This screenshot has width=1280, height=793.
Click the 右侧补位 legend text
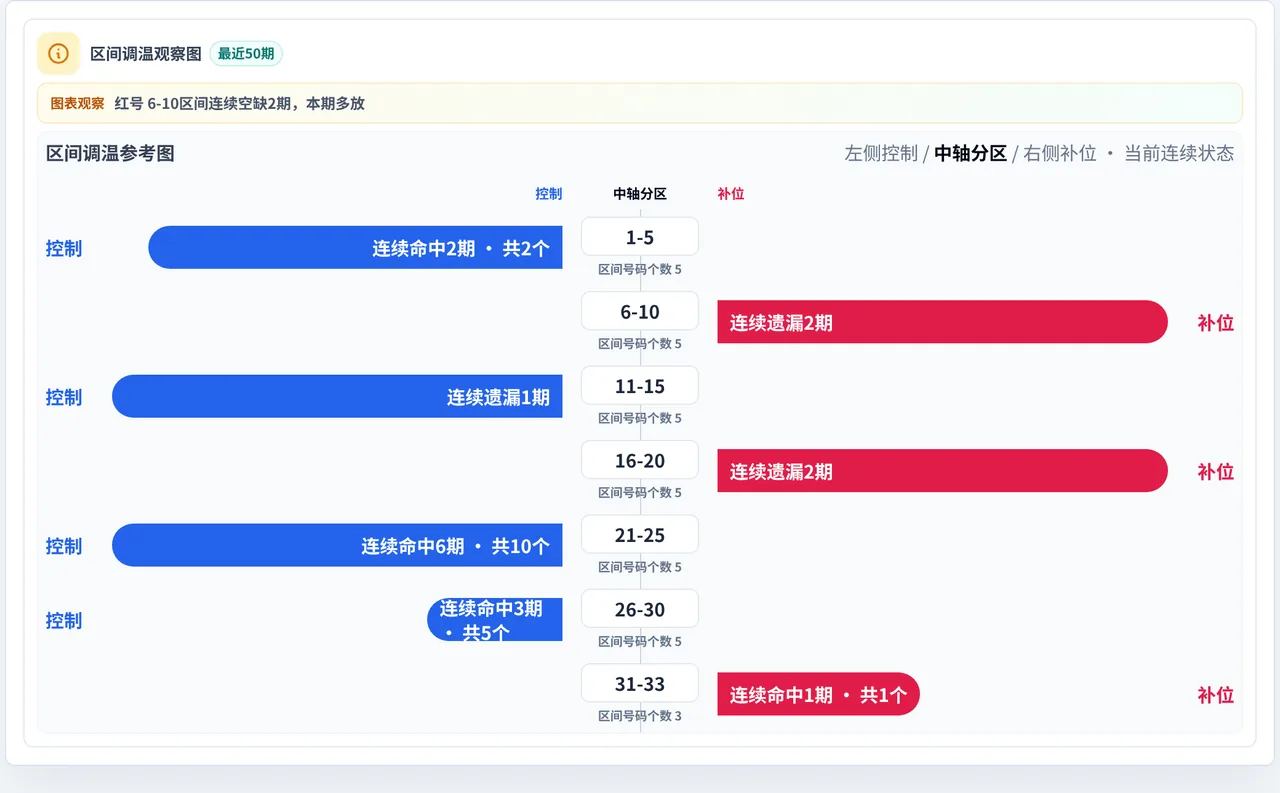tap(1060, 153)
